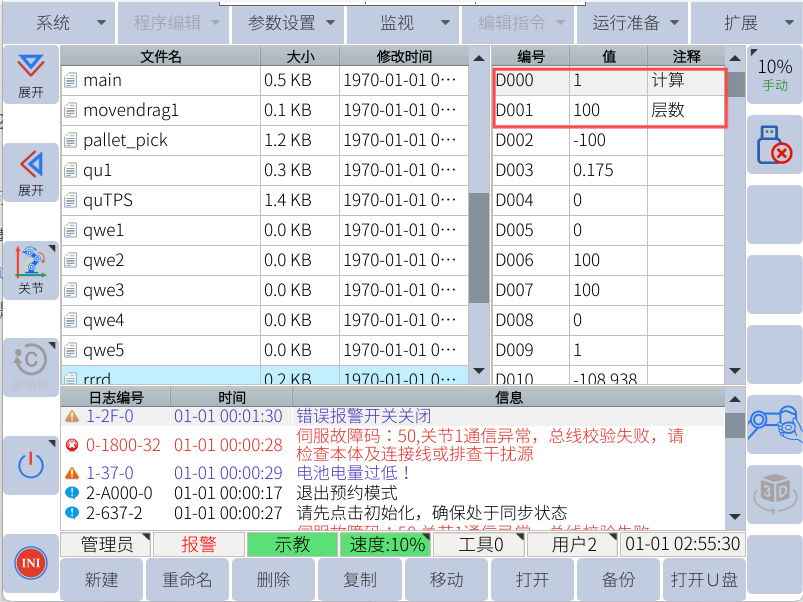Toggle the servo power button
Image resolution: width=803 pixels, height=602 pixels.
30,464
